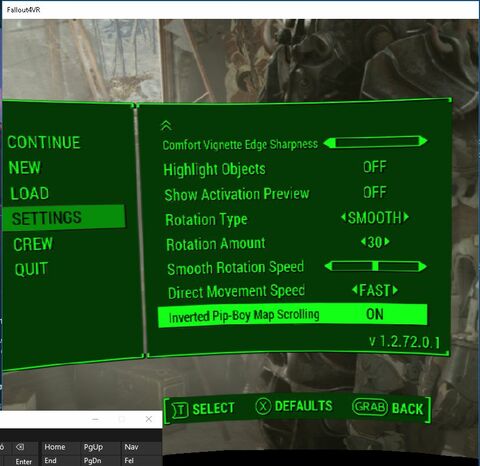480x466 pixels.
Task: Click left arrow beside FAST movement speed
Action: tap(355, 290)
